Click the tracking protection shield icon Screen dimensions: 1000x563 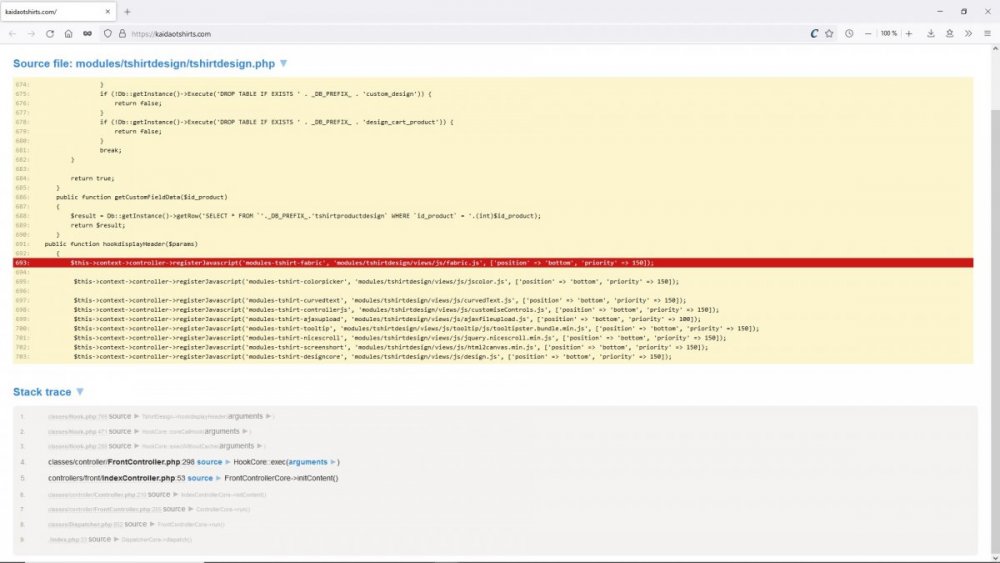pos(108,33)
